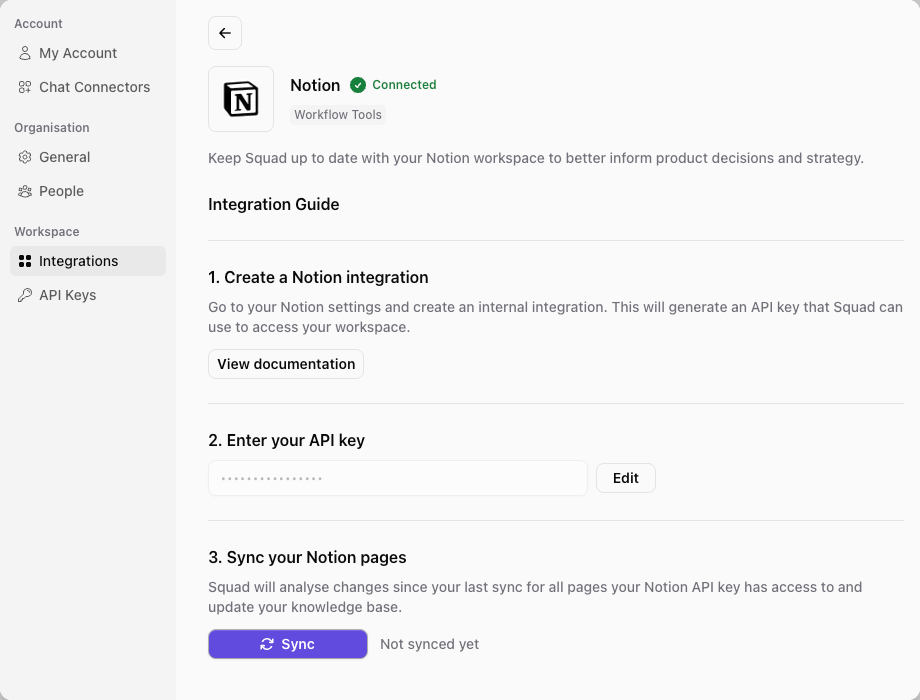
Task: Click the View documentation button
Action: [285, 364]
